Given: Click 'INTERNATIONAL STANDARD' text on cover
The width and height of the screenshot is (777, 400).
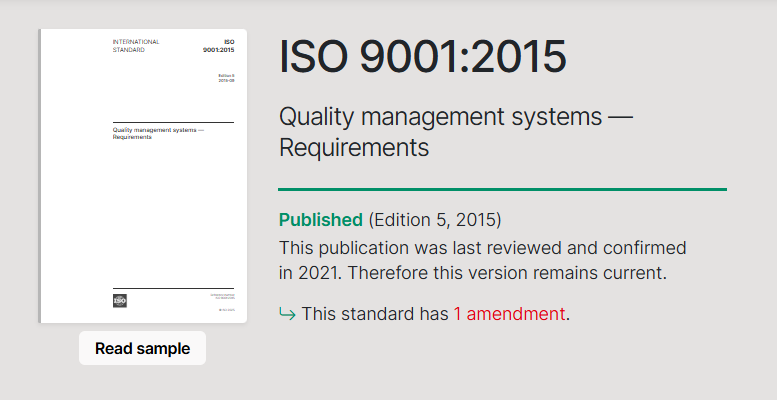Looking at the screenshot, I should pyautogui.click(x=136, y=46).
